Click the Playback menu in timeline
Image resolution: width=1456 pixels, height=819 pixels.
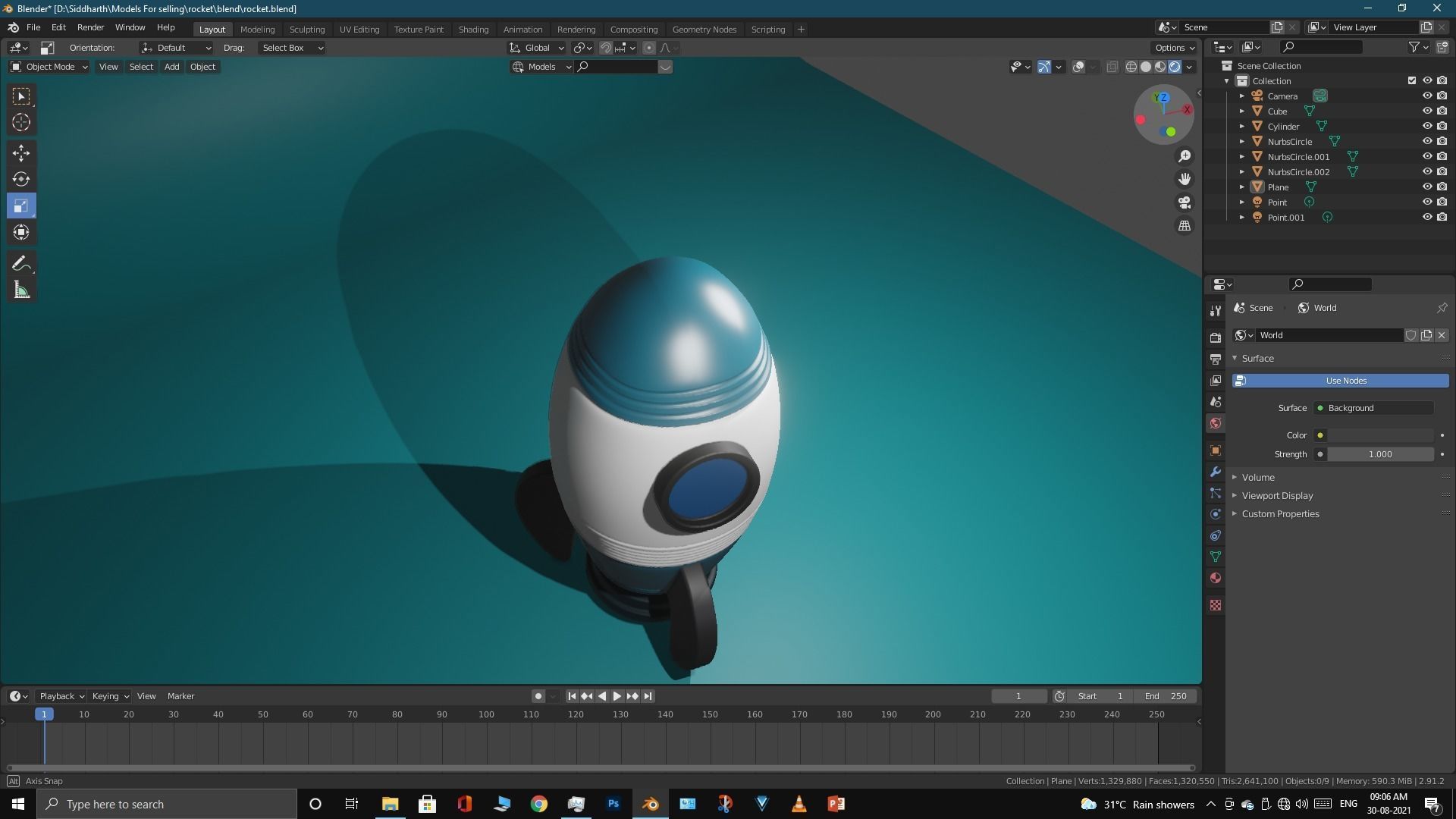pos(61,696)
